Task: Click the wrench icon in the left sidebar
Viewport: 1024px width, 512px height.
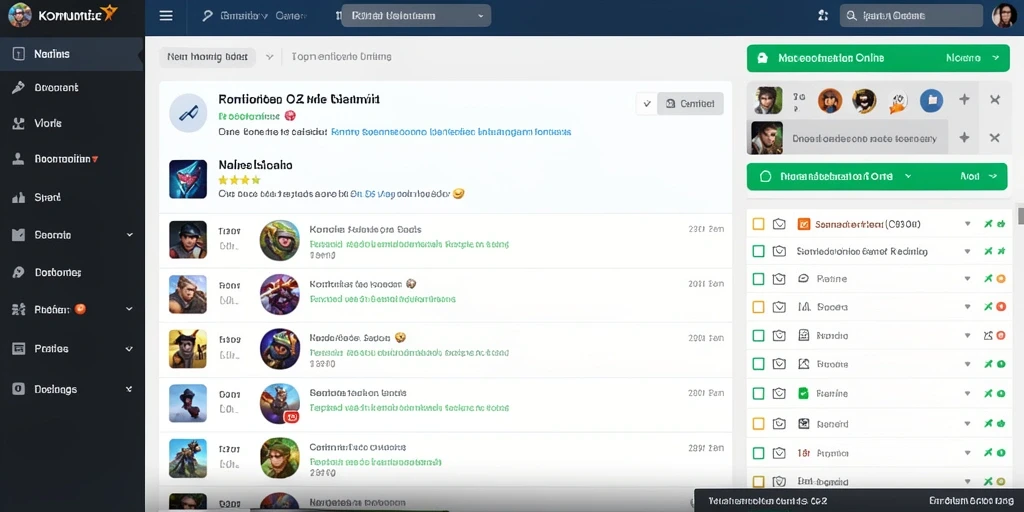Action: click(x=18, y=88)
